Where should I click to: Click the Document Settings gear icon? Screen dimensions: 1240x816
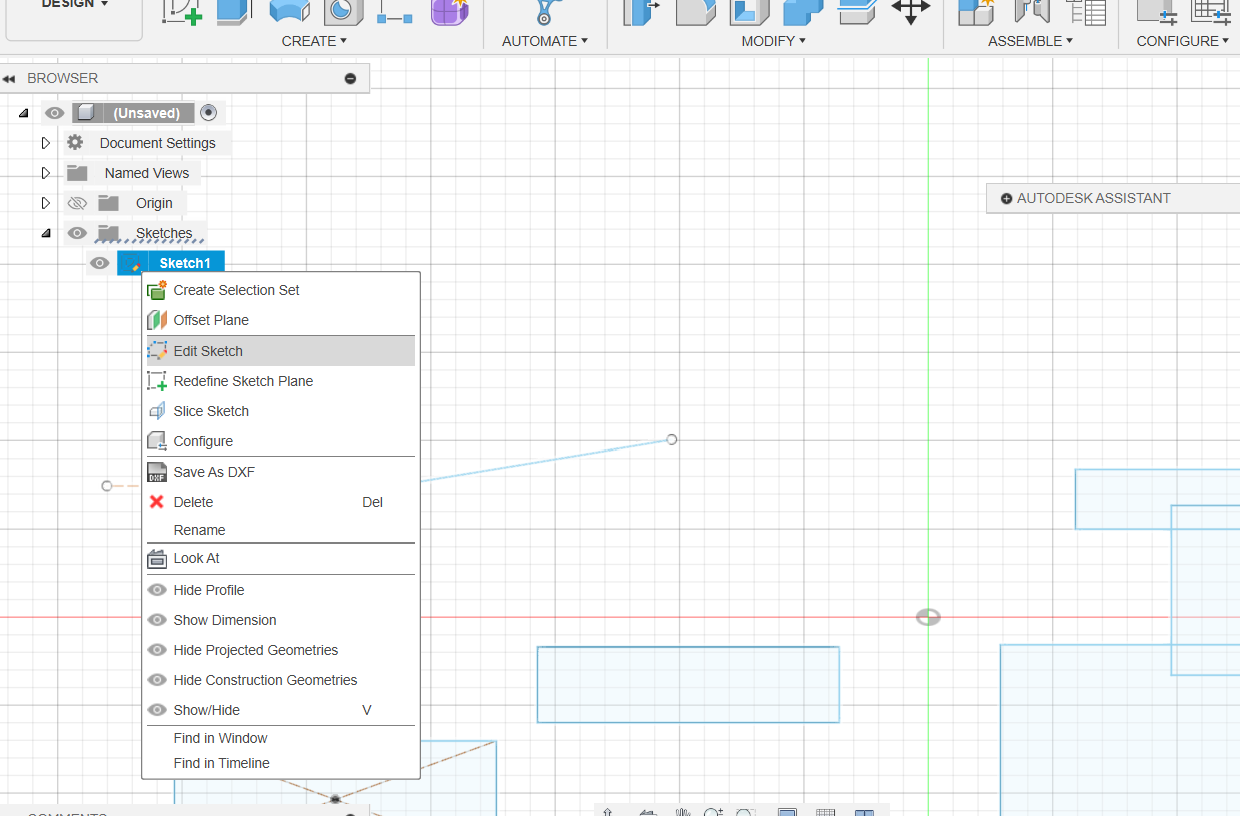(x=76, y=143)
